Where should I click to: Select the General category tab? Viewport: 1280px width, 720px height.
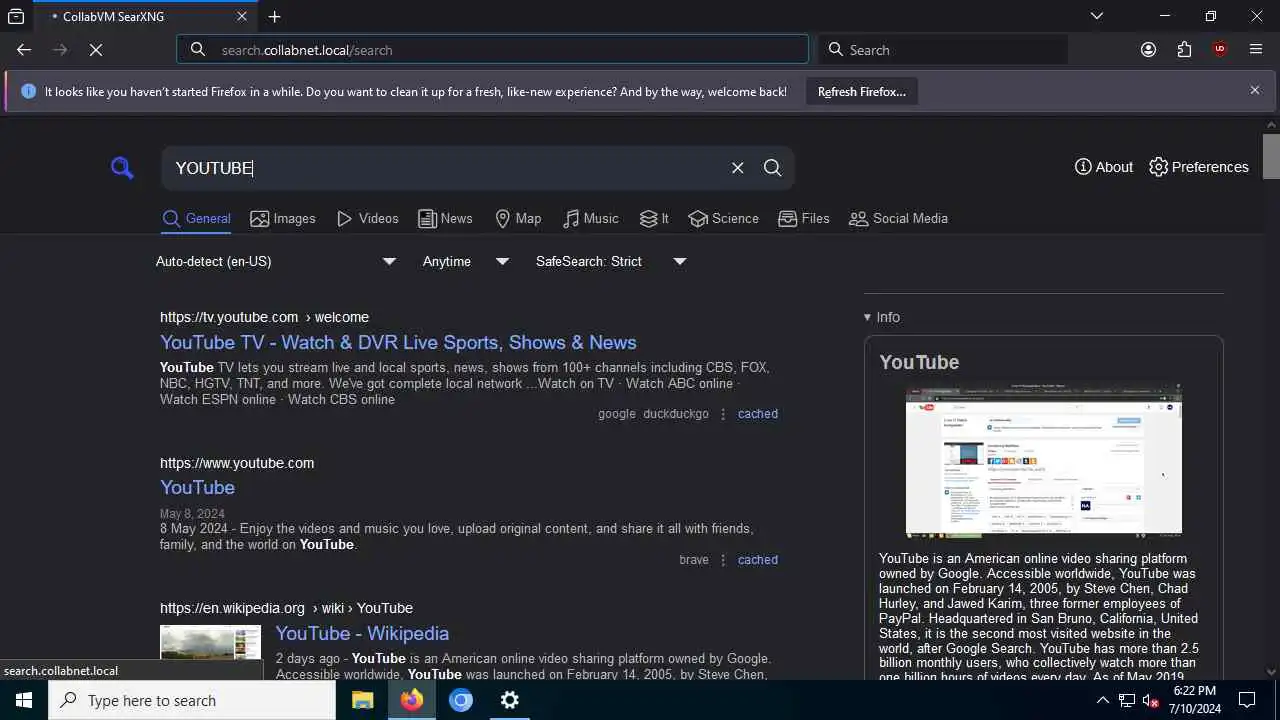(196, 218)
